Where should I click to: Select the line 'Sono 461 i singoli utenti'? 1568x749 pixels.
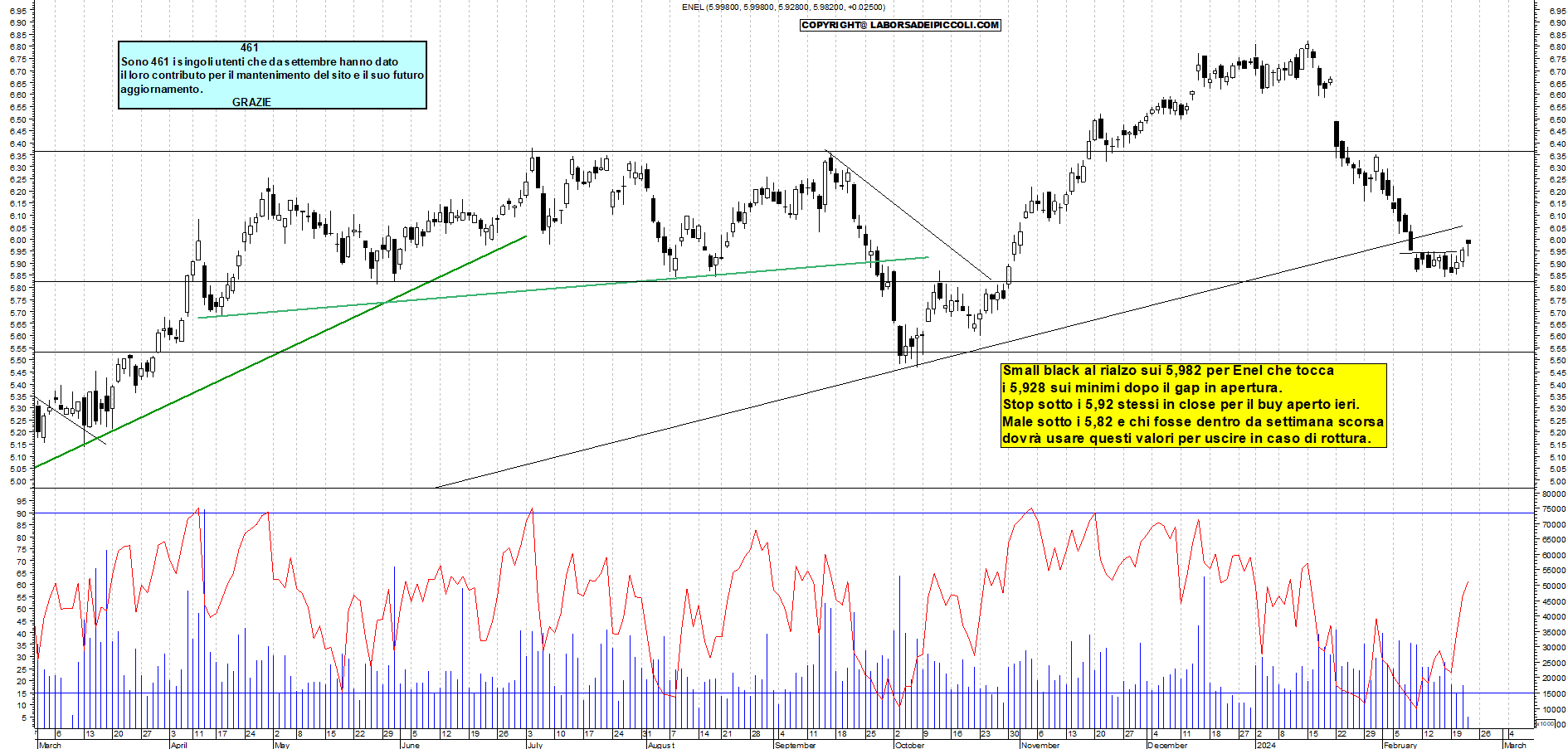point(260,61)
